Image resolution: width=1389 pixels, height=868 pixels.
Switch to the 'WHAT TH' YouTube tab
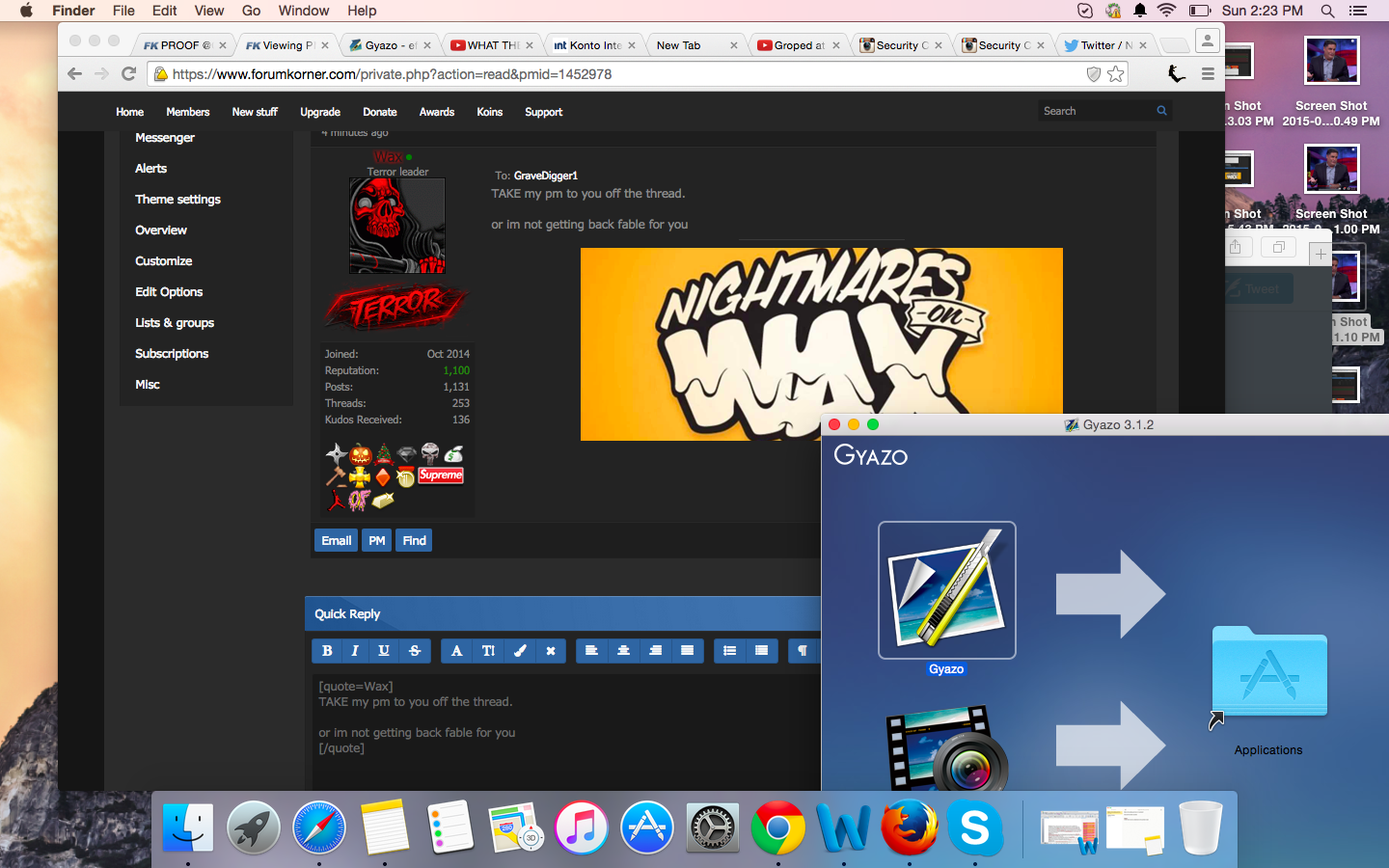click(x=492, y=45)
